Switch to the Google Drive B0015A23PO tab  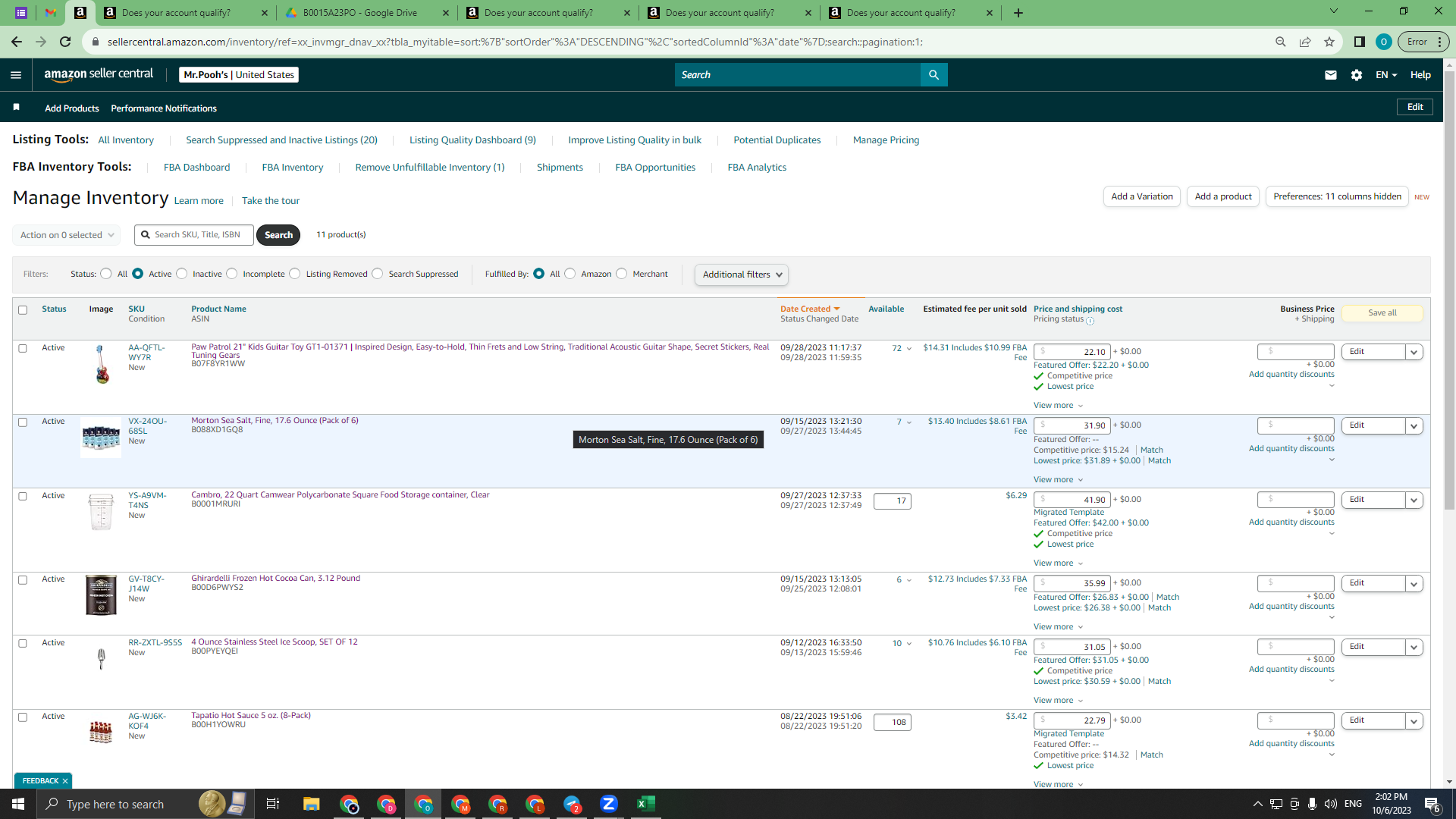[360, 13]
